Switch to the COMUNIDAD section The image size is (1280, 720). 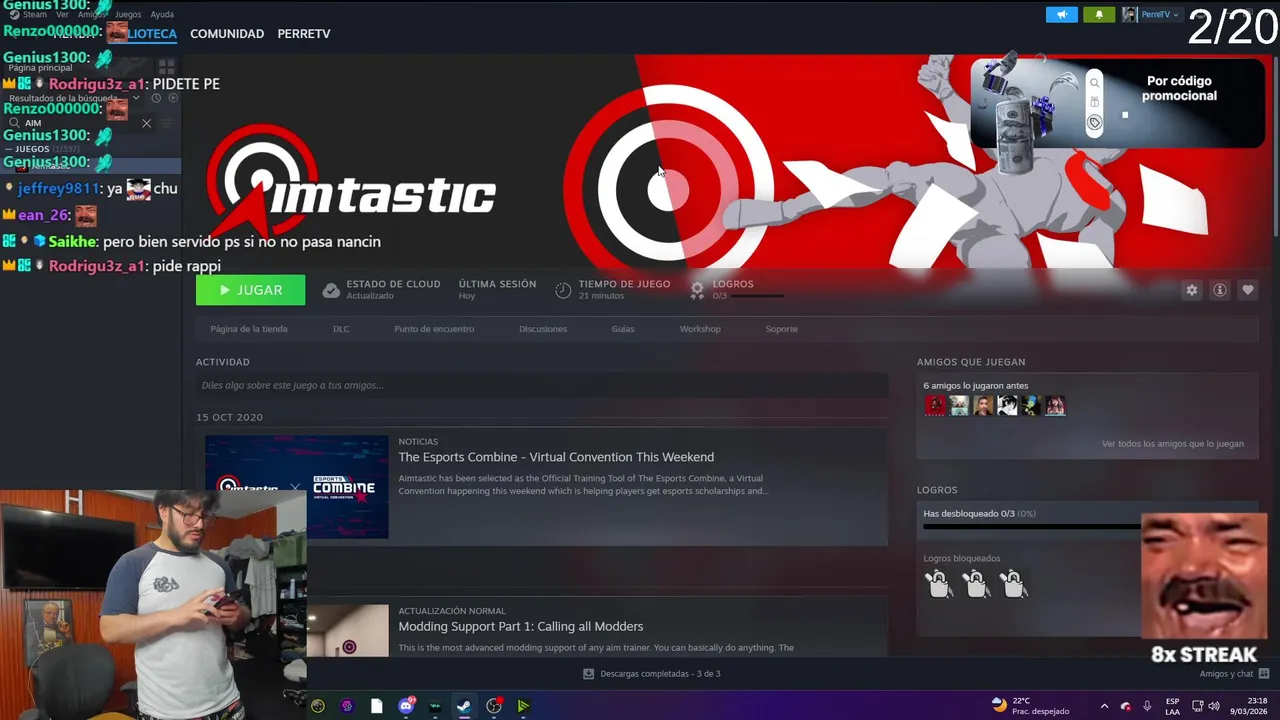[x=227, y=33]
